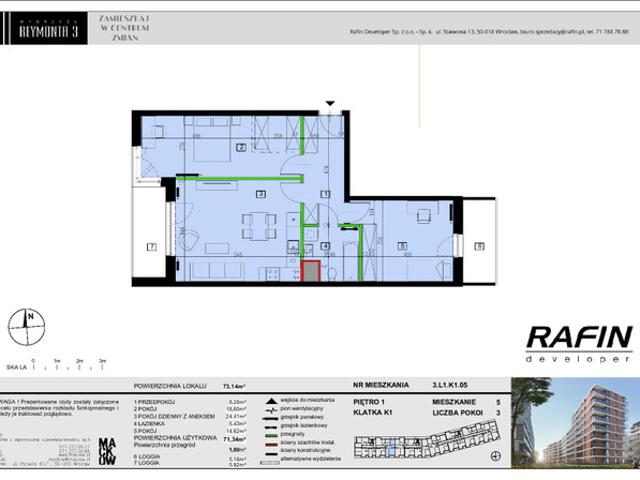Screen dimensions: 640x480
Task: Click 'LICZBA POKOI' label
Action: [x=458, y=413]
